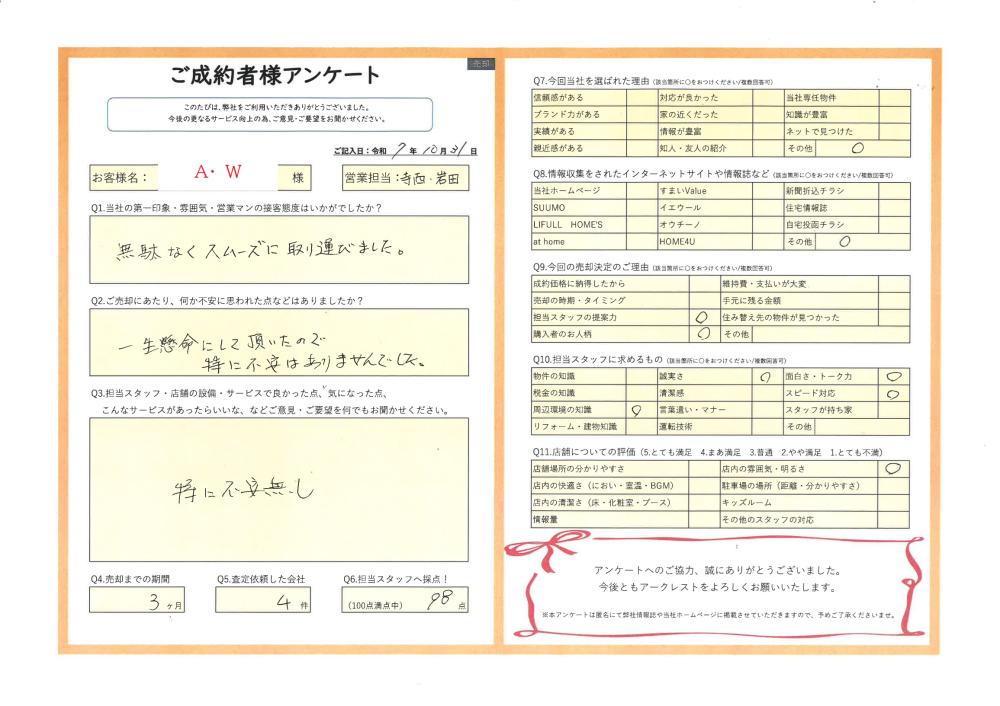Check the その他 cell in Q8

(x=845, y=241)
